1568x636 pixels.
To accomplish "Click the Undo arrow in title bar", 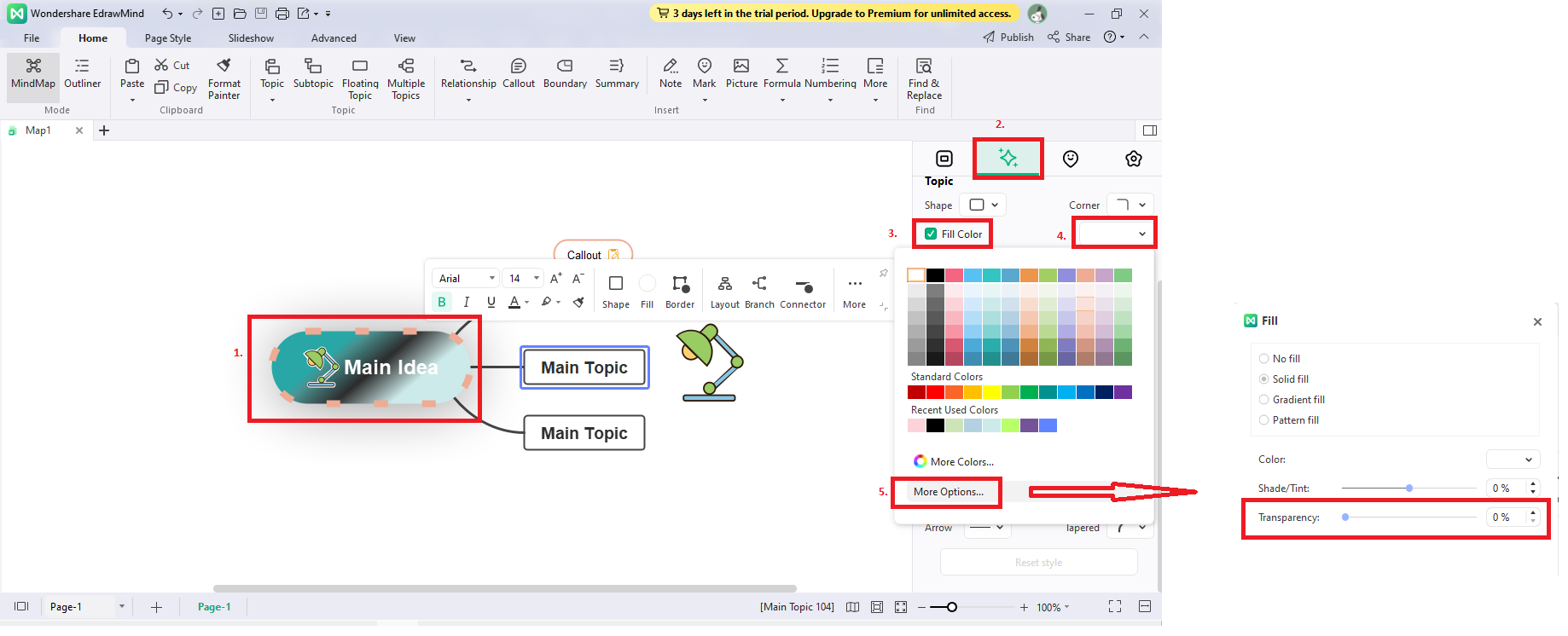I will (168, 14).
